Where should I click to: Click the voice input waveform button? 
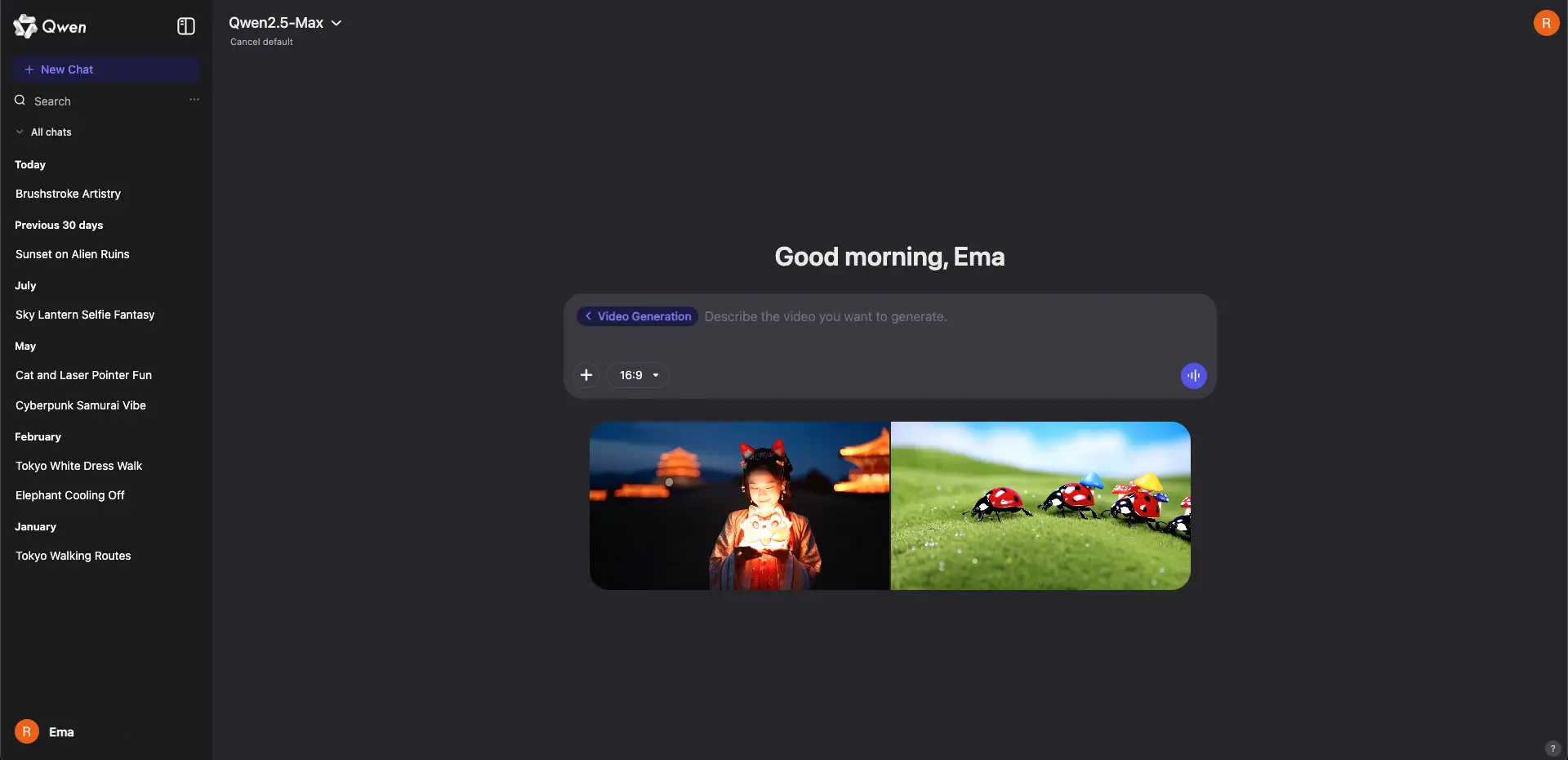click(1193, 376)
